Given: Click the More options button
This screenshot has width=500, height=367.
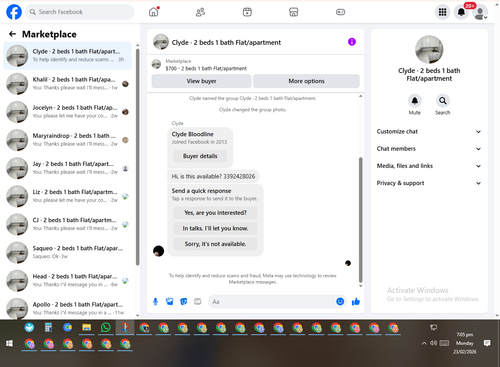Looking at the screenshot, I should (306, 81).
